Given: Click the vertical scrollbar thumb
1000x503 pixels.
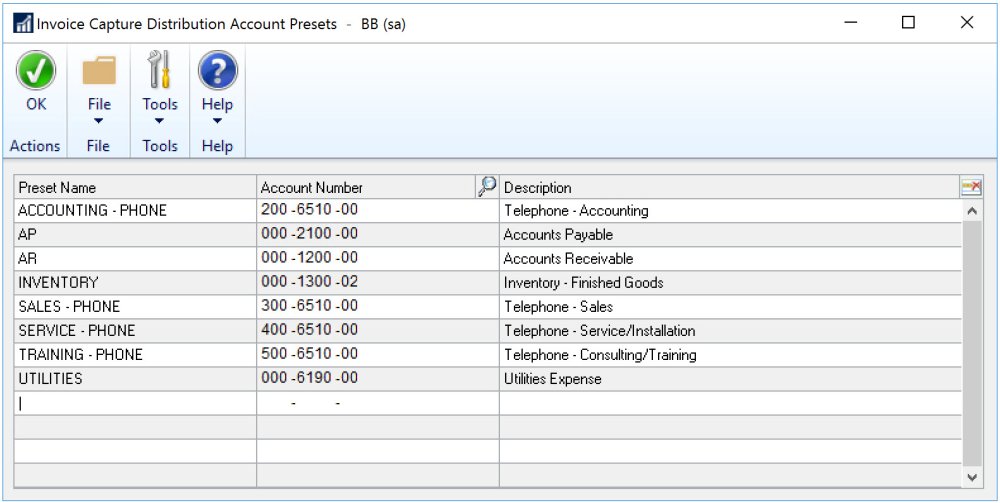Looking at the screenshot, I should pos(972,344).
